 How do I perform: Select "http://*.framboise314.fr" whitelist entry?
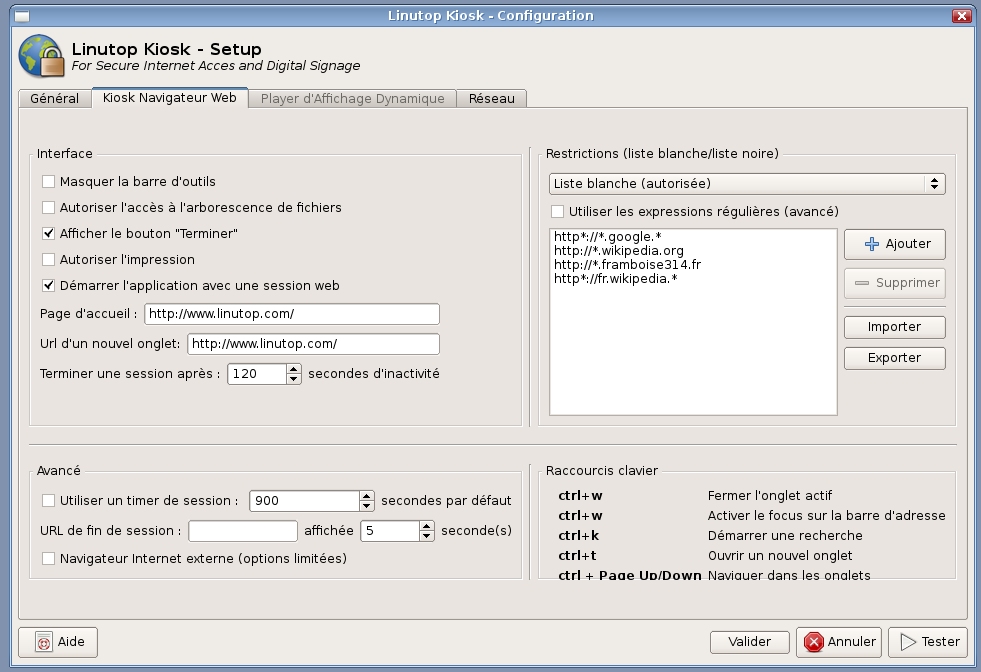tap(628, 265)
